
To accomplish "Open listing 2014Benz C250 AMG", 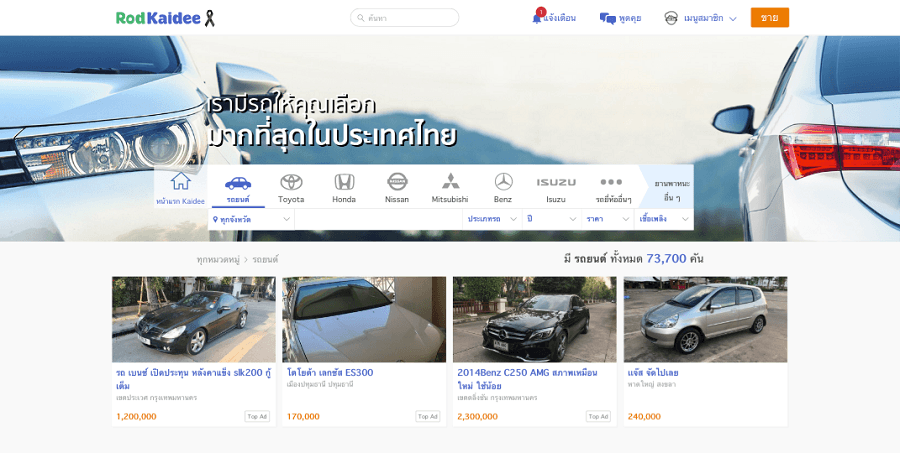I will 527,379.
